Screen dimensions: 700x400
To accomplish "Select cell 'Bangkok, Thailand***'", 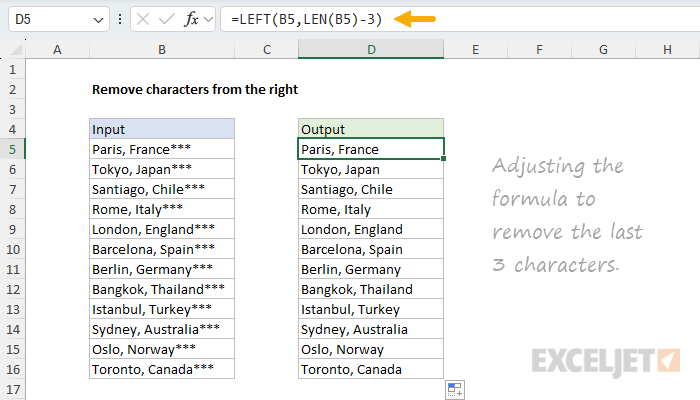I will pyautogui.click(x=162, y=289).
